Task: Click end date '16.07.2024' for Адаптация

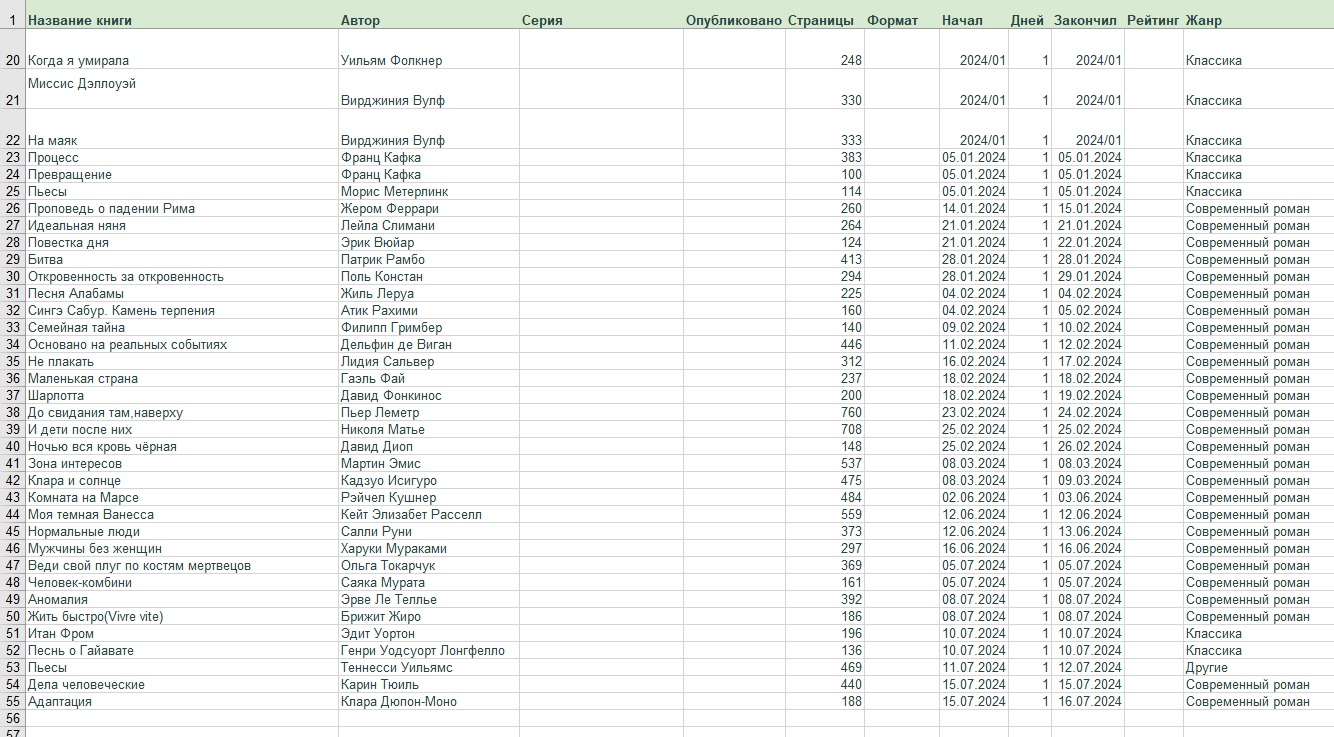Action: 1087,701
